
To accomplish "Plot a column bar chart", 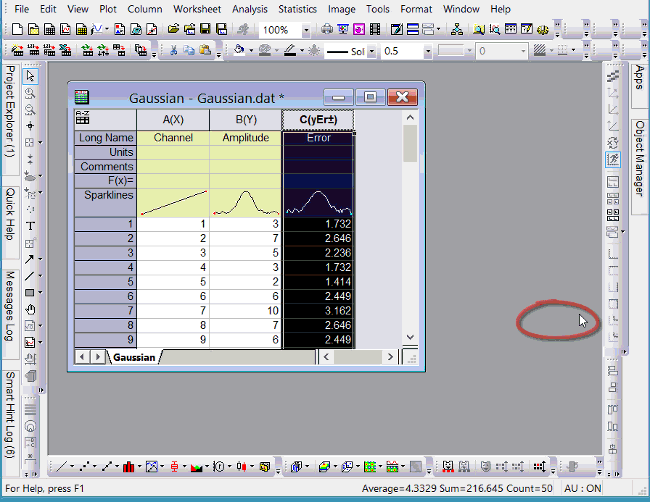I will (x=129, y=466).
